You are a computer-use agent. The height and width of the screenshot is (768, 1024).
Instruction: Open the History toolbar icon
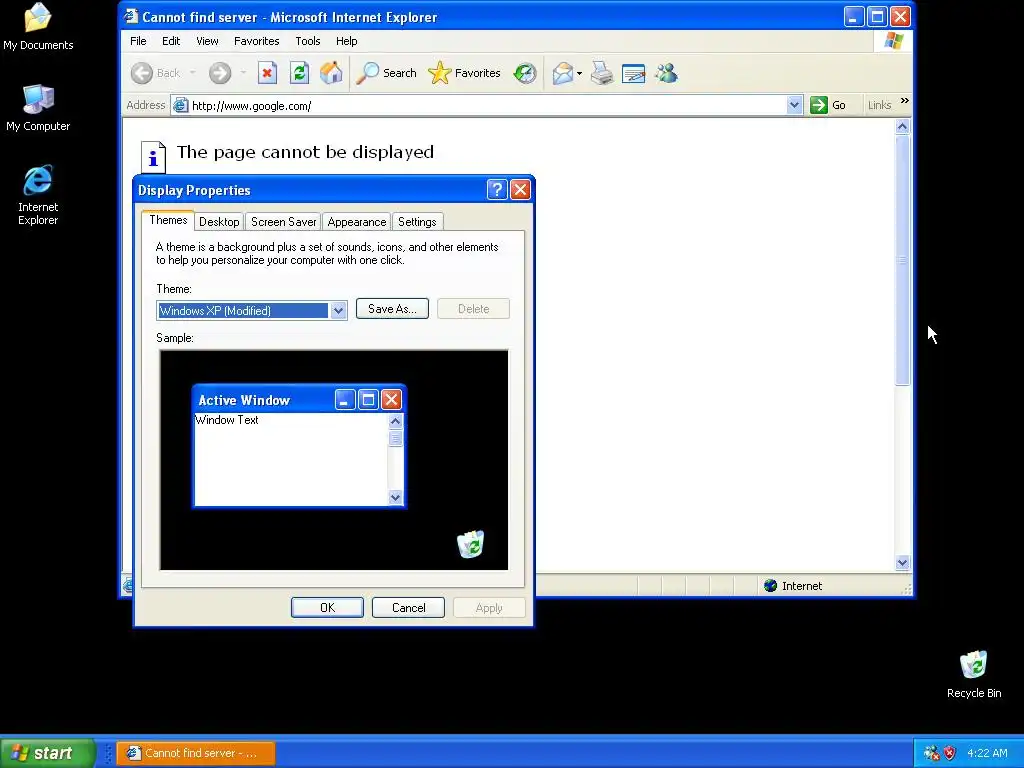pyautogui.click(x=524, y=73)
